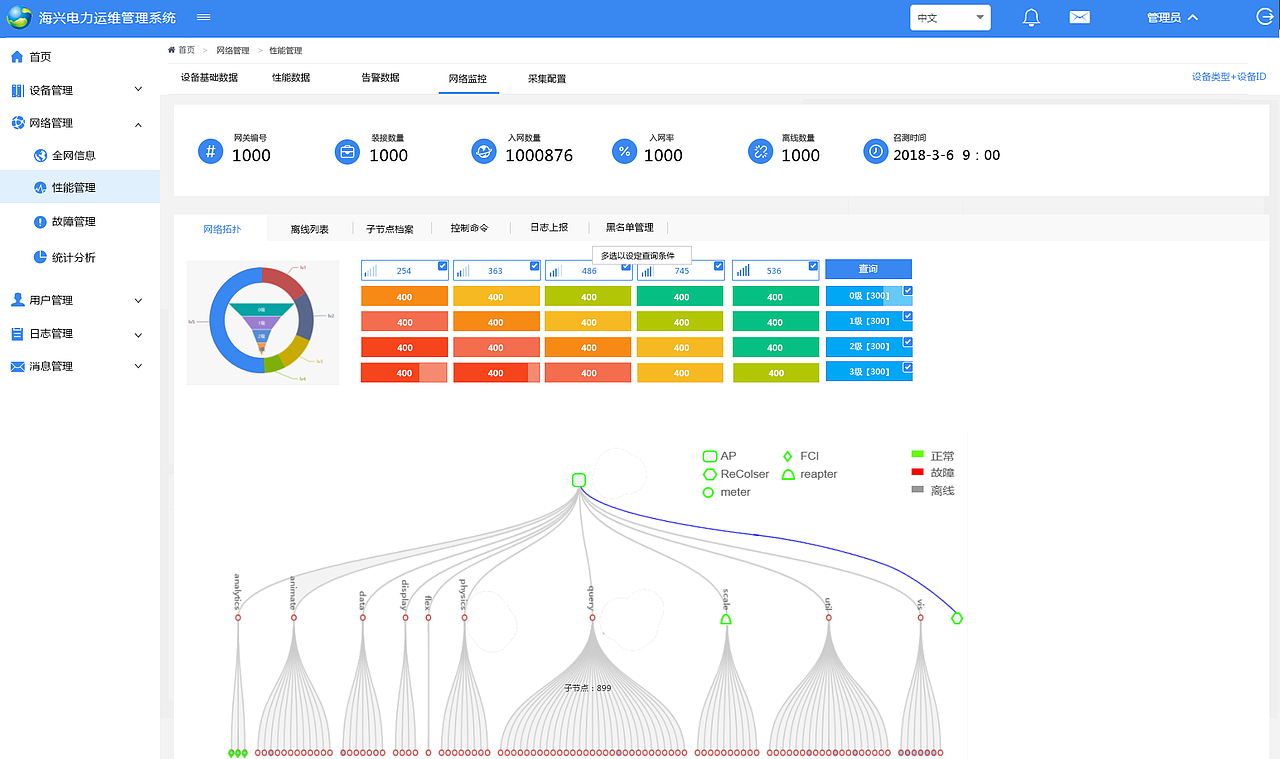Click the clock icon beside 召测时间

pos(875,151)
